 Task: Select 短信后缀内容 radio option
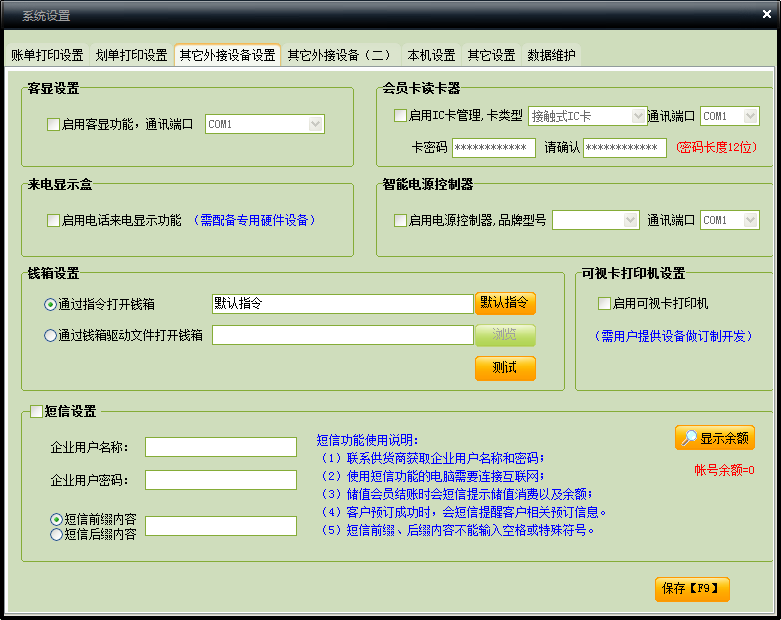(x=56, y=535)
